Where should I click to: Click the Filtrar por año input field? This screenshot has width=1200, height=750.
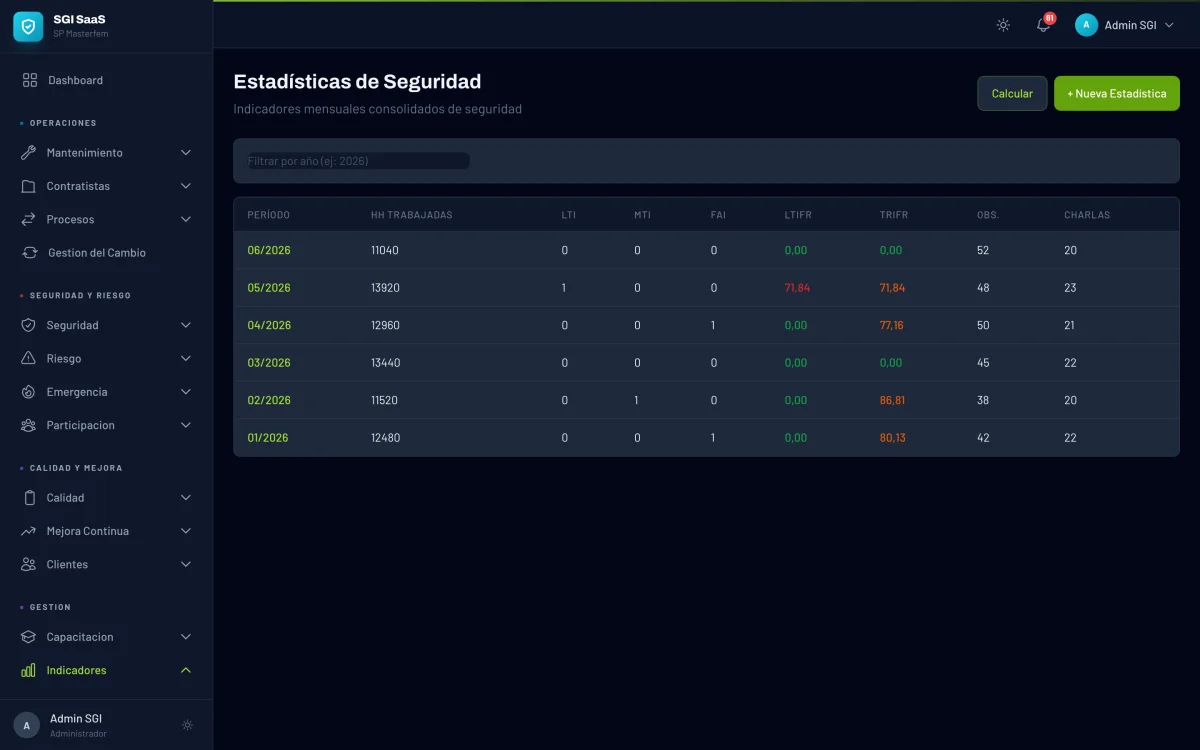pos(358,161)
